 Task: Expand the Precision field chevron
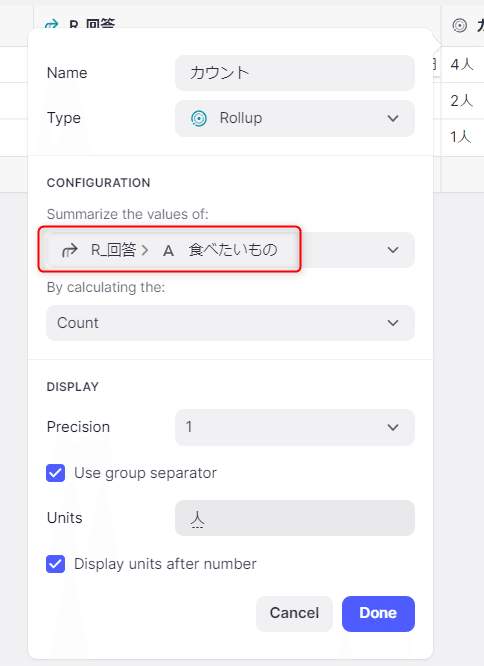point(393,427)
